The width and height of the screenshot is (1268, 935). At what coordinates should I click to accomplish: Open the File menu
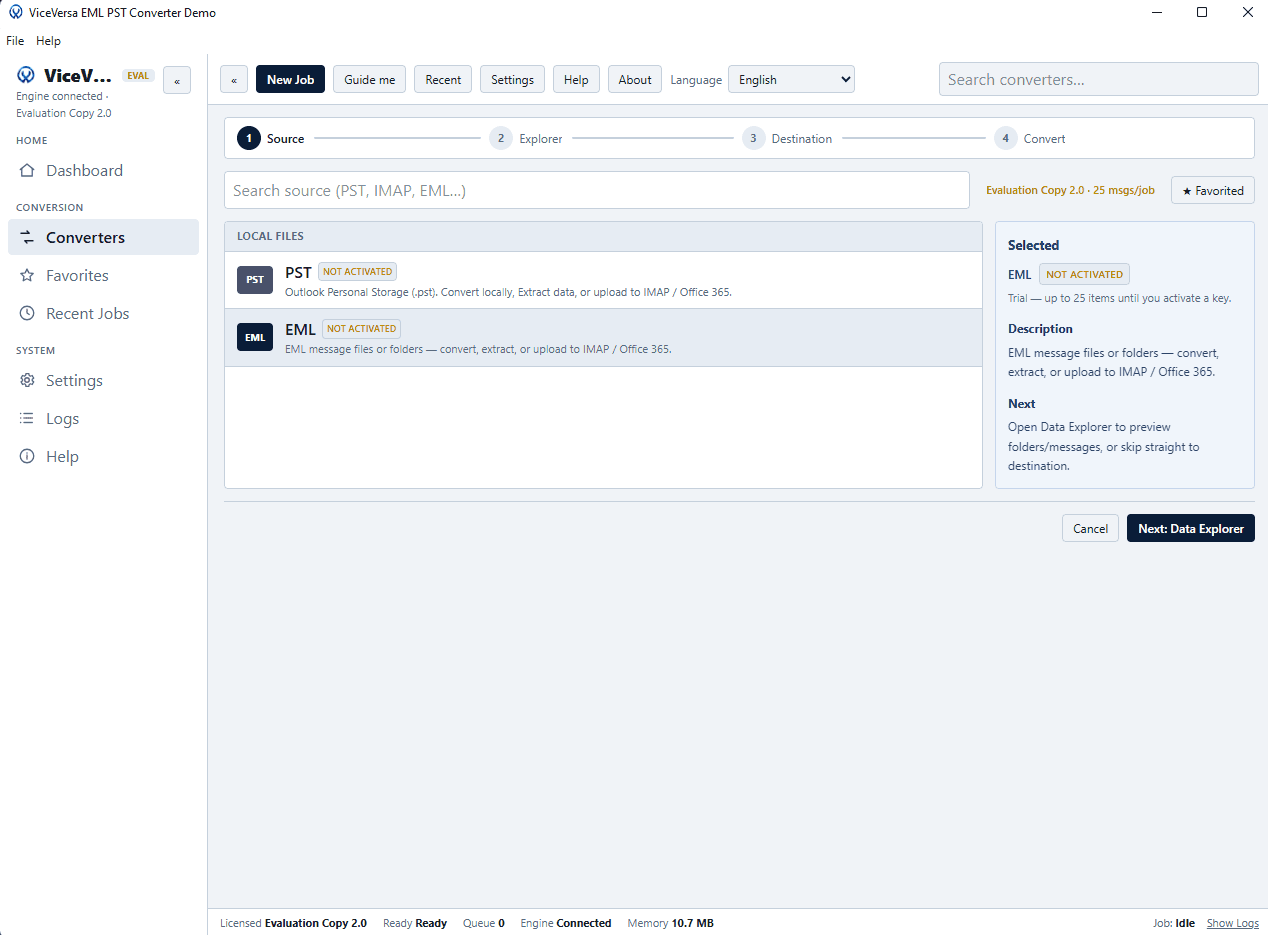15,41
